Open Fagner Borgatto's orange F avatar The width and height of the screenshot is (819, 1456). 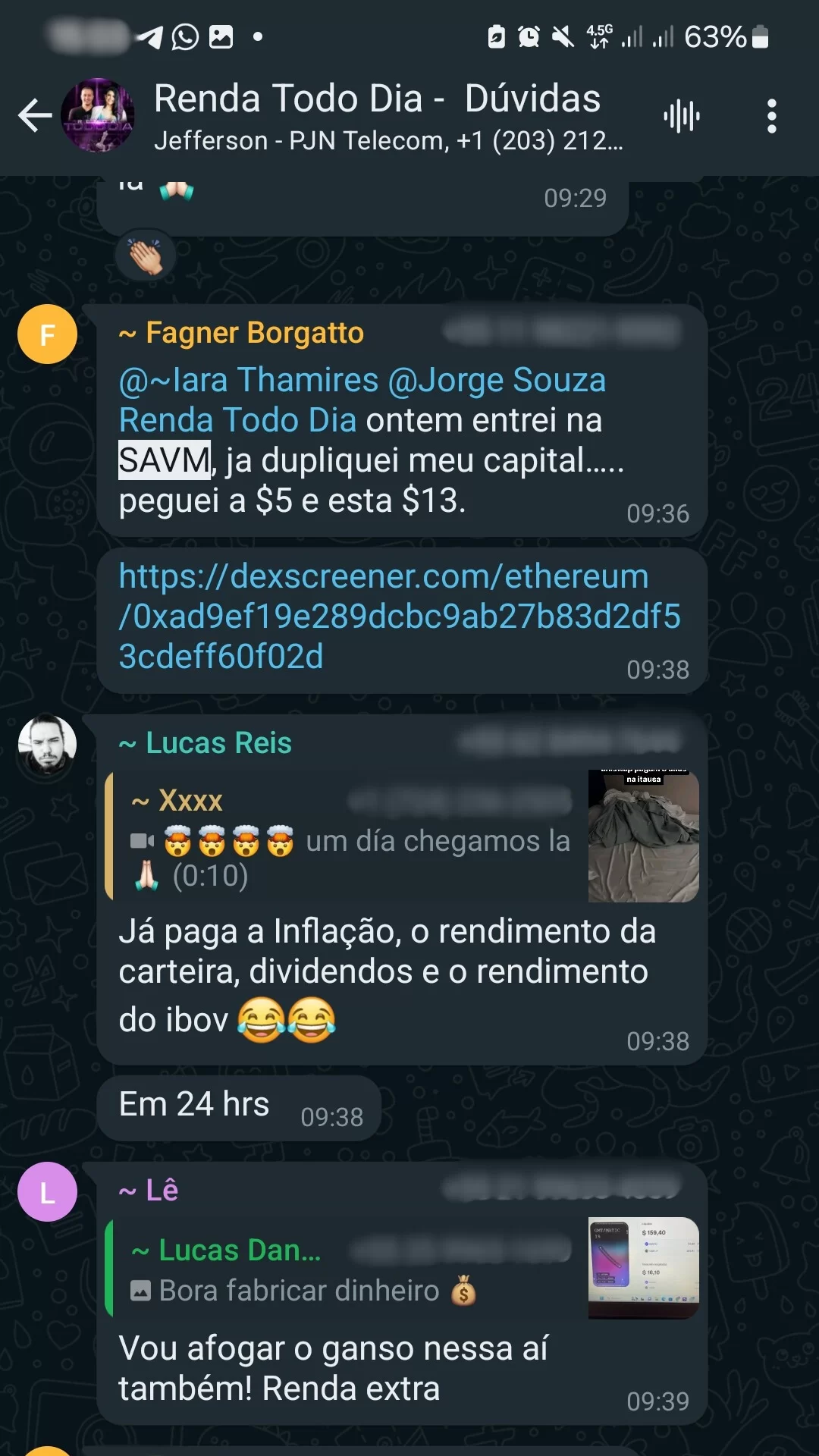click(47, 334)
